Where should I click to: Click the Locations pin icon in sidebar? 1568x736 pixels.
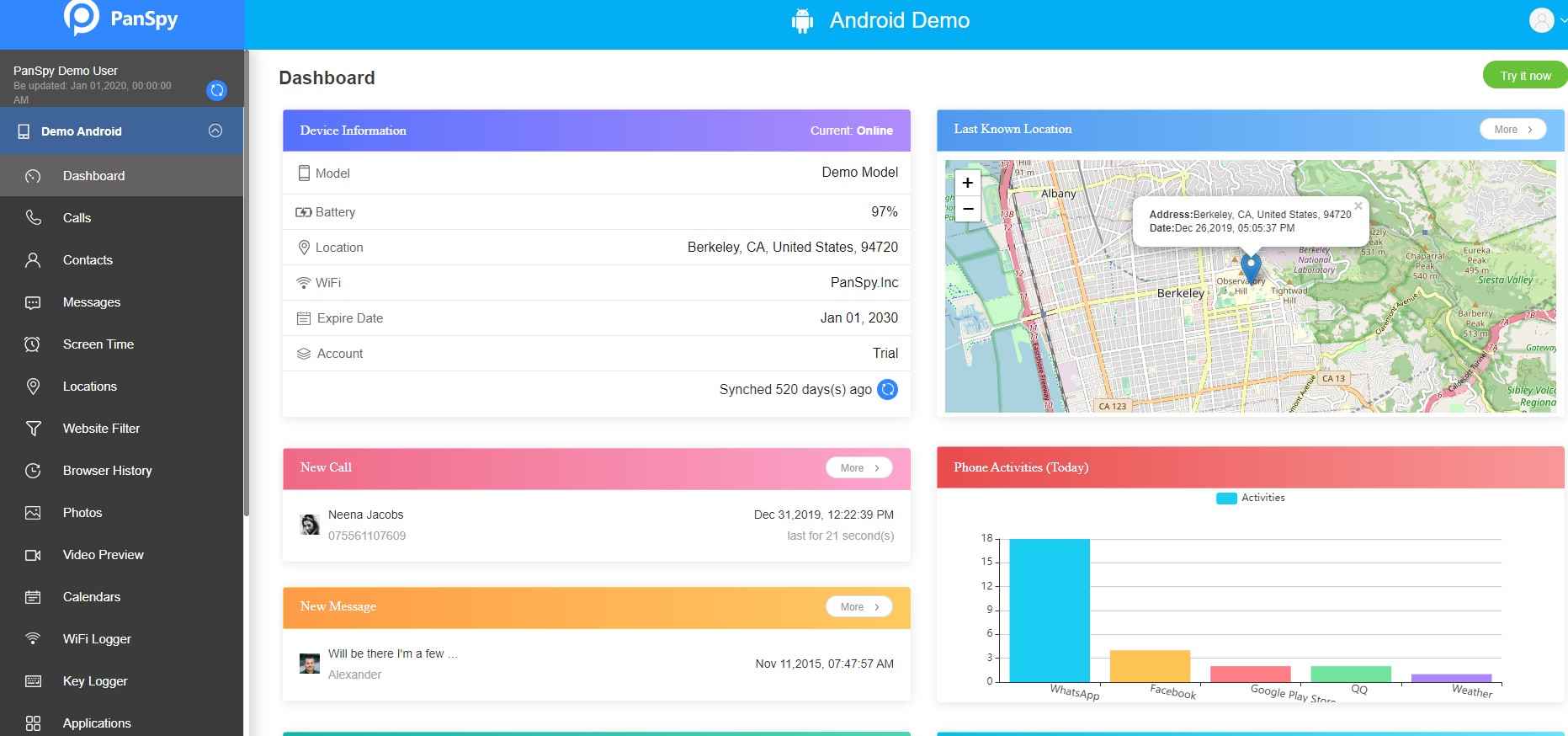click(x=33, y=387)
